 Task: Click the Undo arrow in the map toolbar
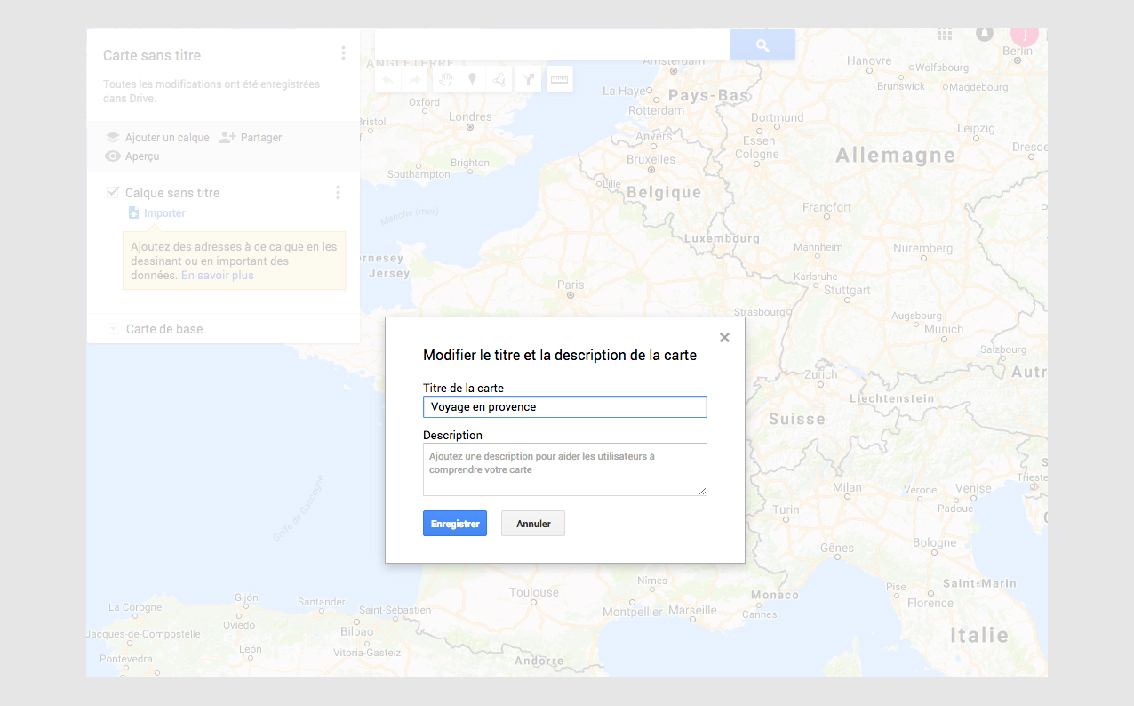388,80
